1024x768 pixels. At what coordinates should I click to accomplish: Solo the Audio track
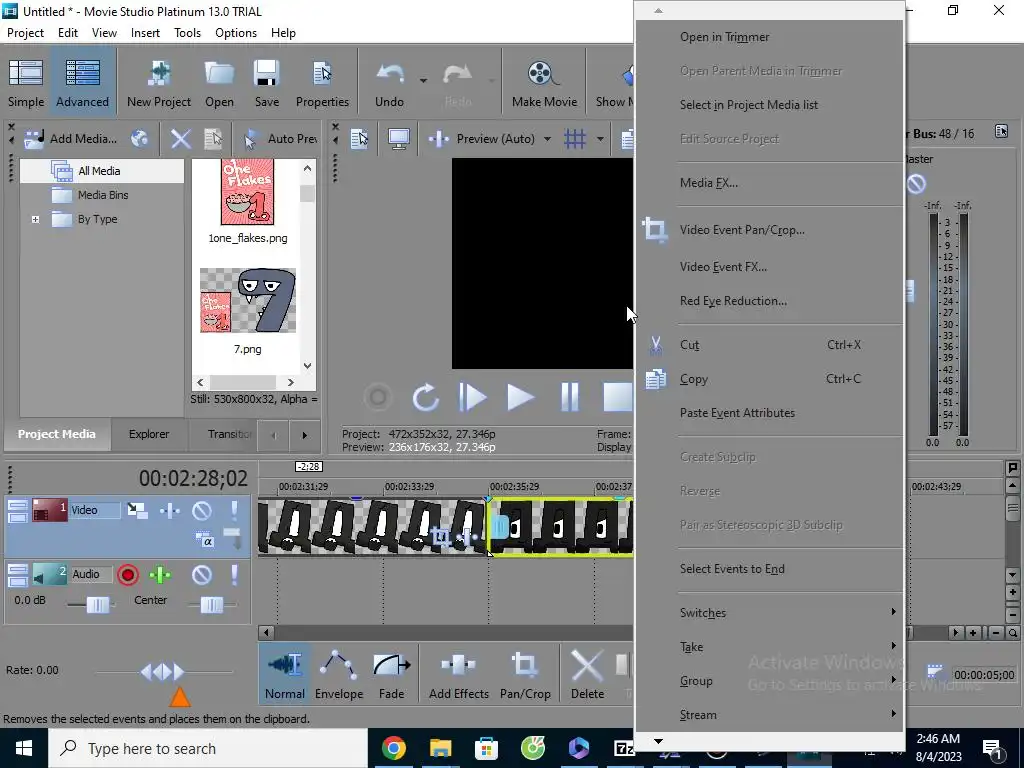click(x=234, y=575)
